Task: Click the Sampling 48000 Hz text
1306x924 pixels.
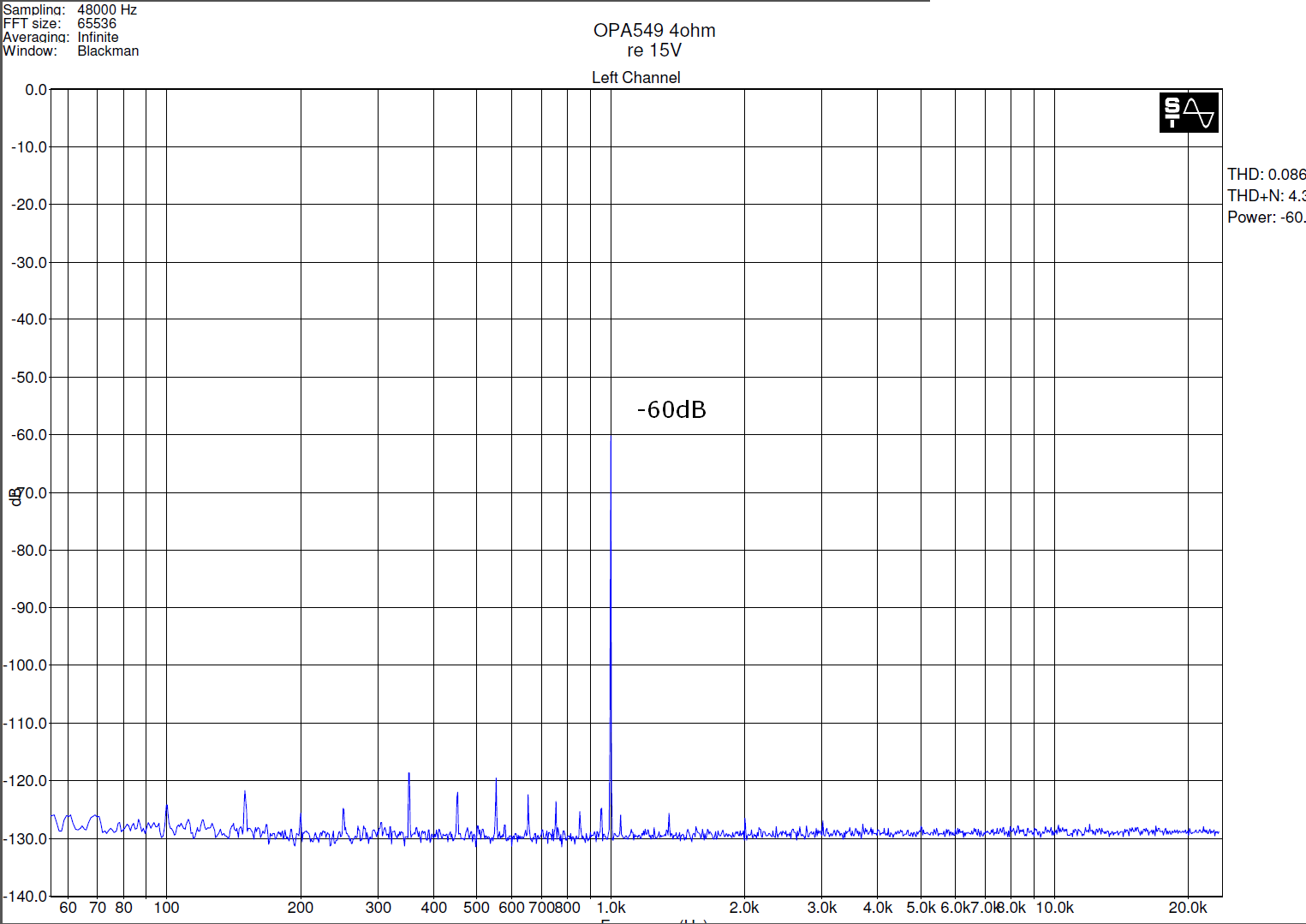Action: (x=69, y=9)
